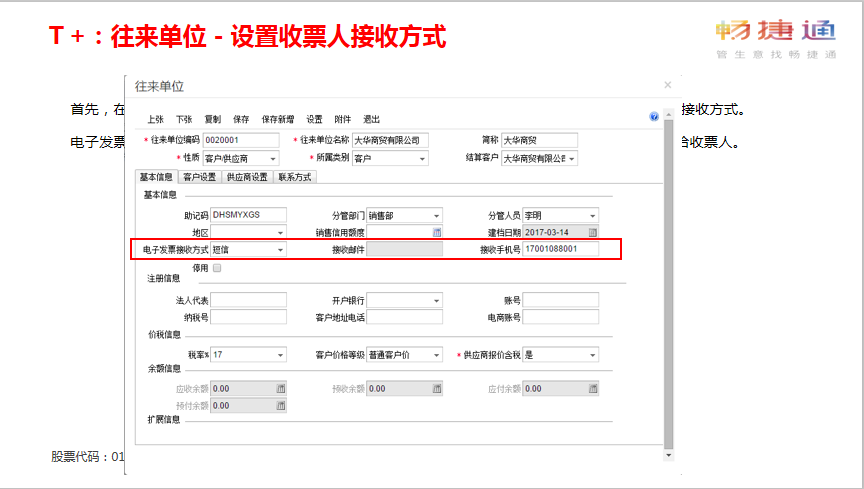Click 复制 toolbar button
The image size is (864, 489).
click(x=213, y=119)
